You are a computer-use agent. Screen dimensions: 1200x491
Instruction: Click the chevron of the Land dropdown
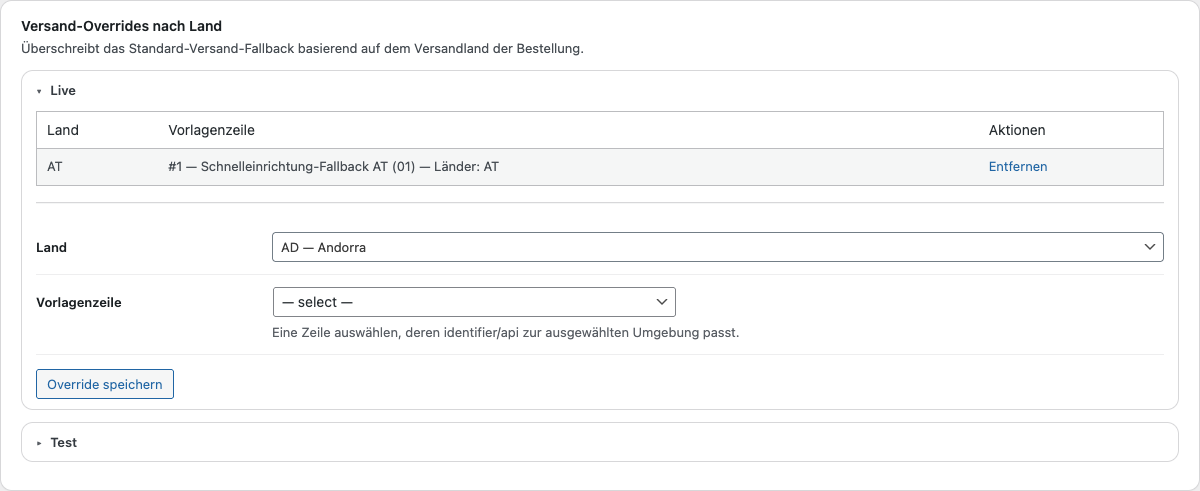(1149, 247)
